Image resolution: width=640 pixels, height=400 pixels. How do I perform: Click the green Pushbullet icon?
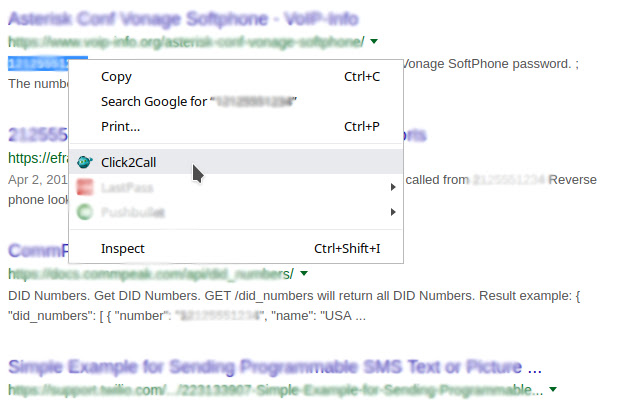click(85, 212)
